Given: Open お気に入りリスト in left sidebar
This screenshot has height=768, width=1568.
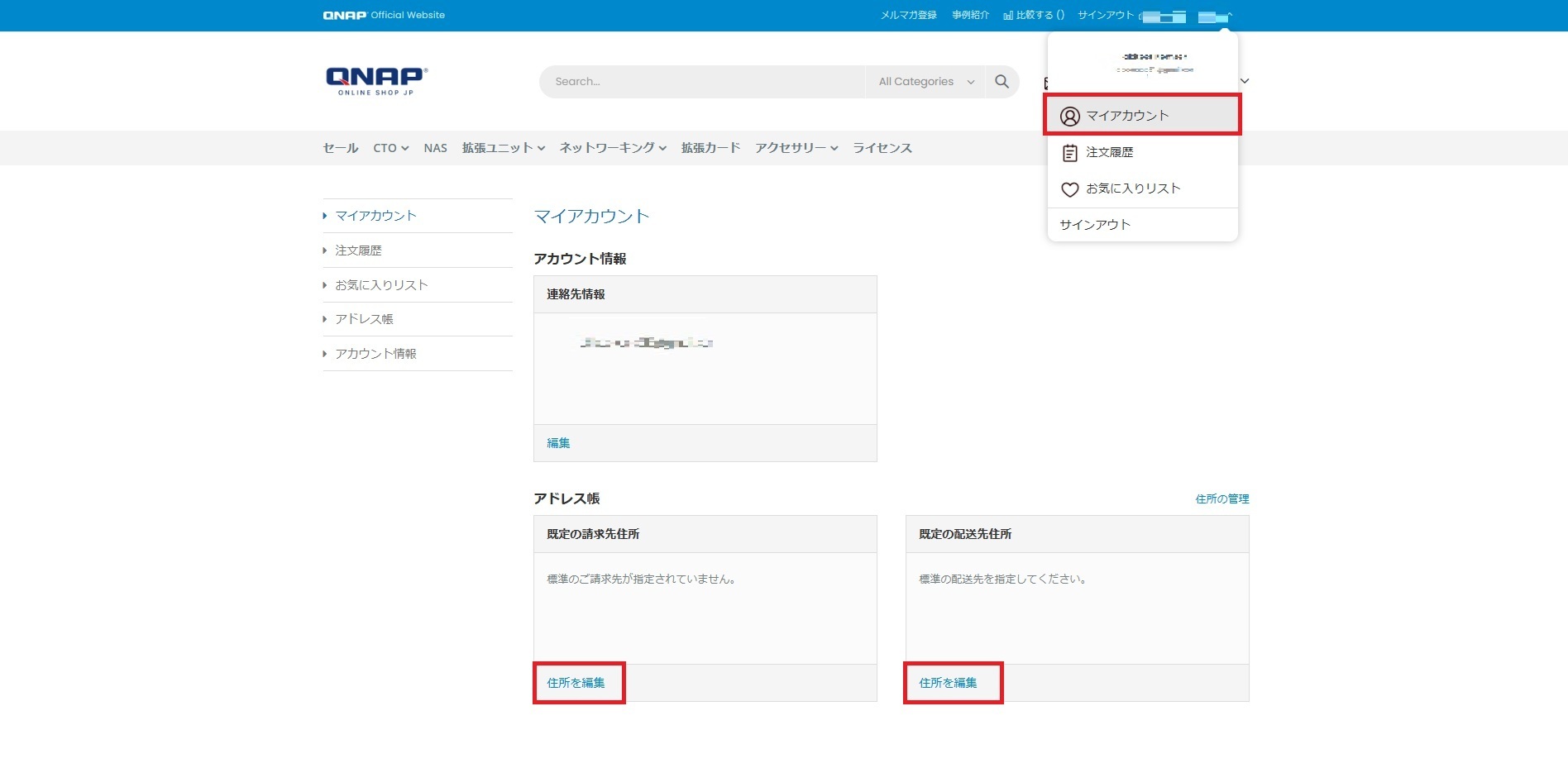Looking at the screenshot, I should [x=381, y=285].
